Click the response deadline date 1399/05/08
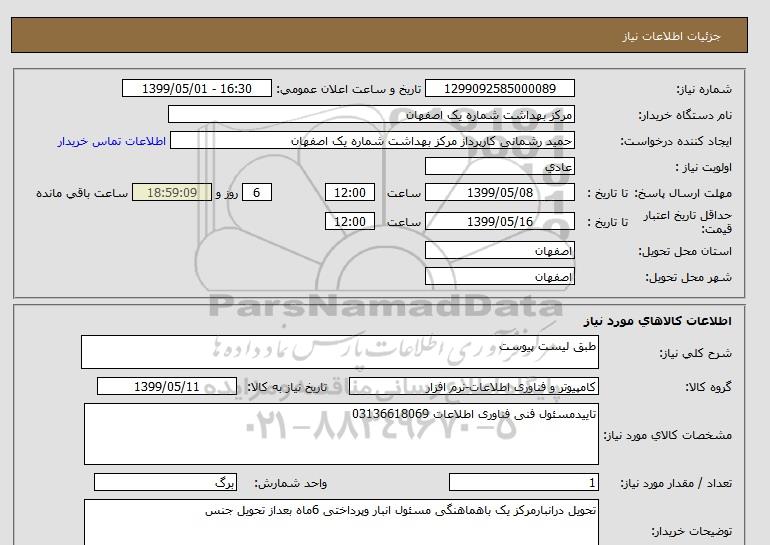The width and height of the screenshot is (770, 545). click(499, 192)
